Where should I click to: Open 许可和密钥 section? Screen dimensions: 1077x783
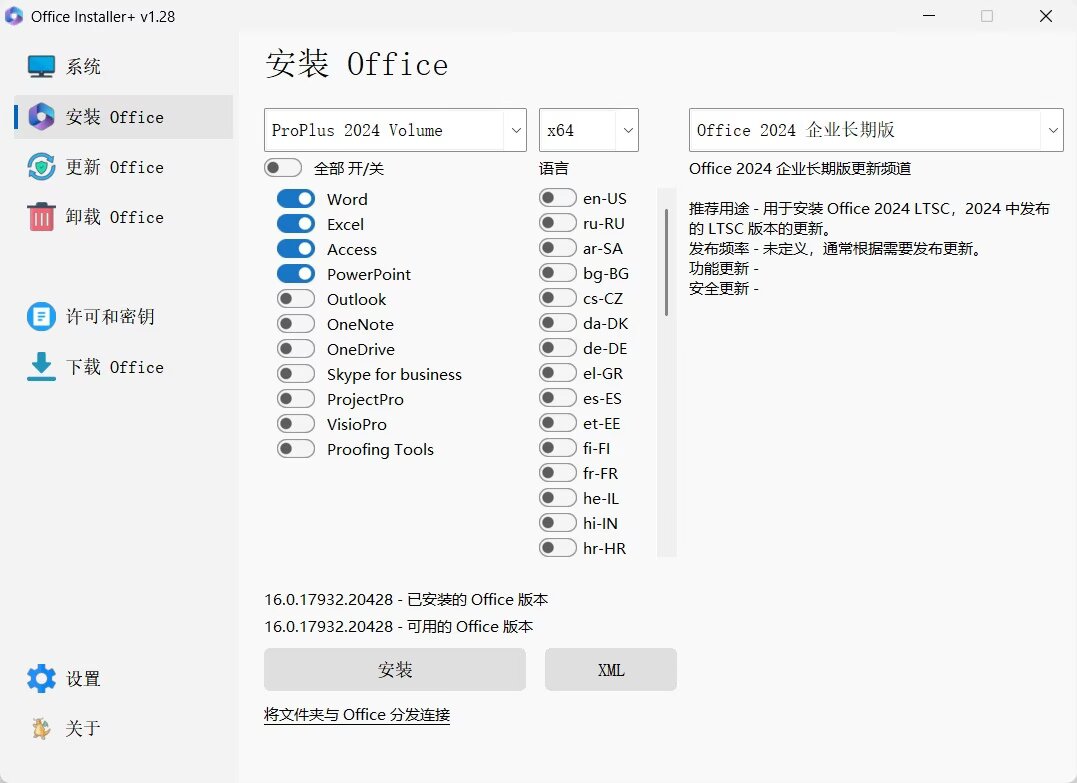click(x=124, y=317)
